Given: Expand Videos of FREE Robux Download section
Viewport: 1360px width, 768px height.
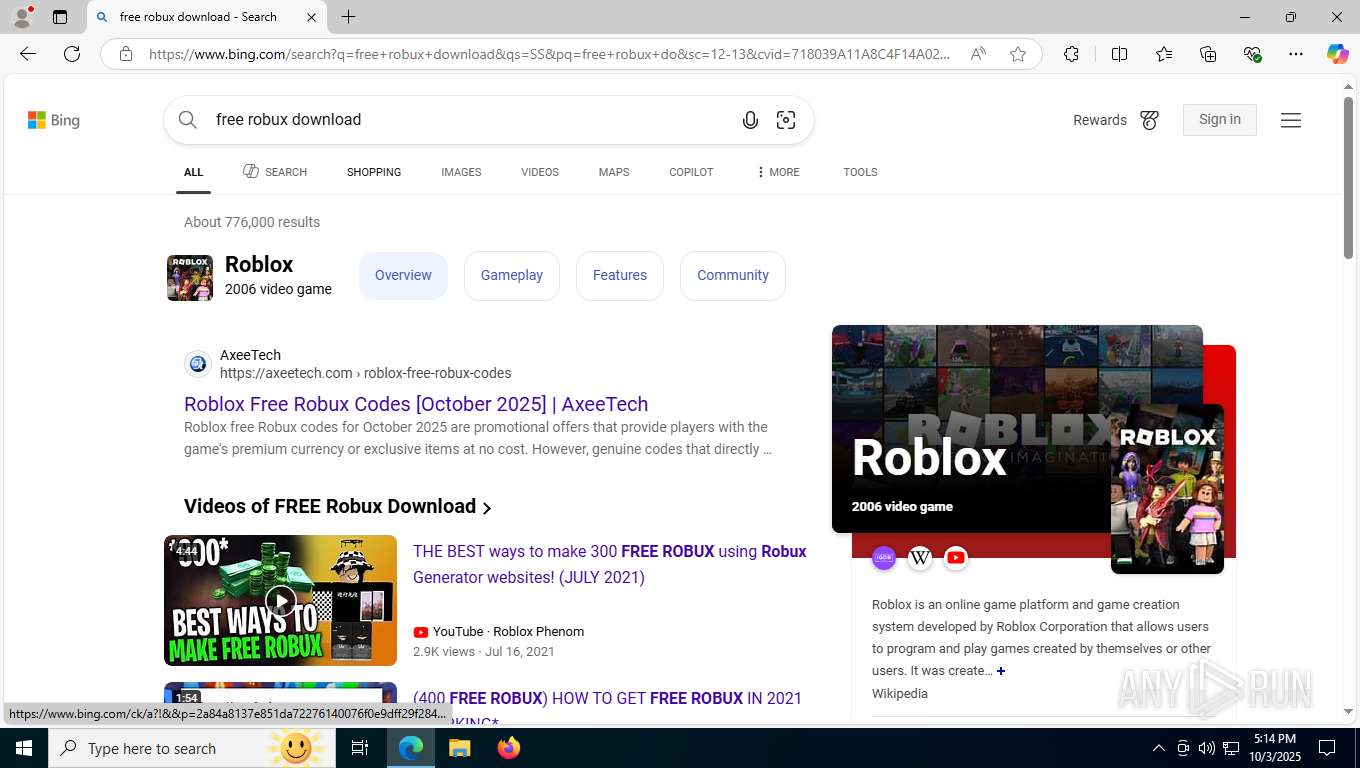Looking at the screenshot, I should (338, 507).
